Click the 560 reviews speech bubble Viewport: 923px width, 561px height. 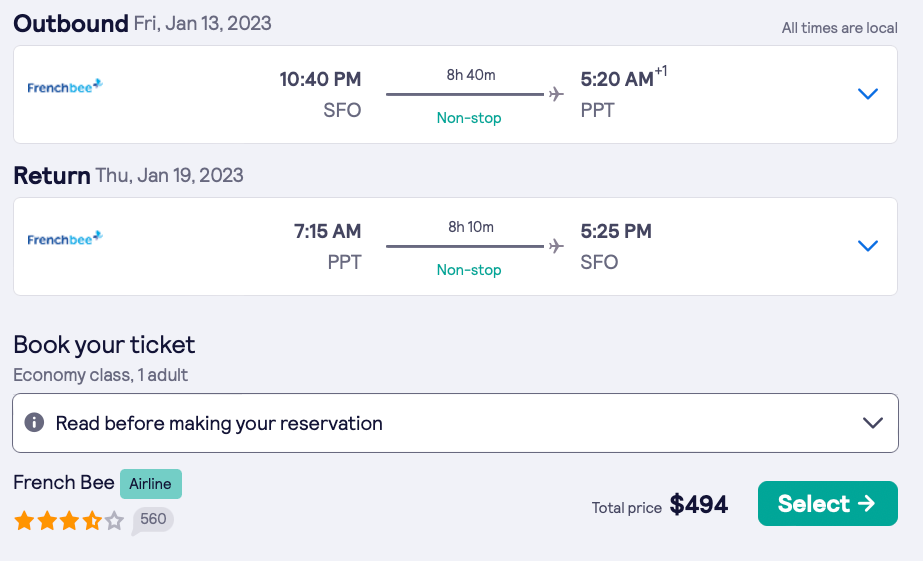tap(152, 520)
